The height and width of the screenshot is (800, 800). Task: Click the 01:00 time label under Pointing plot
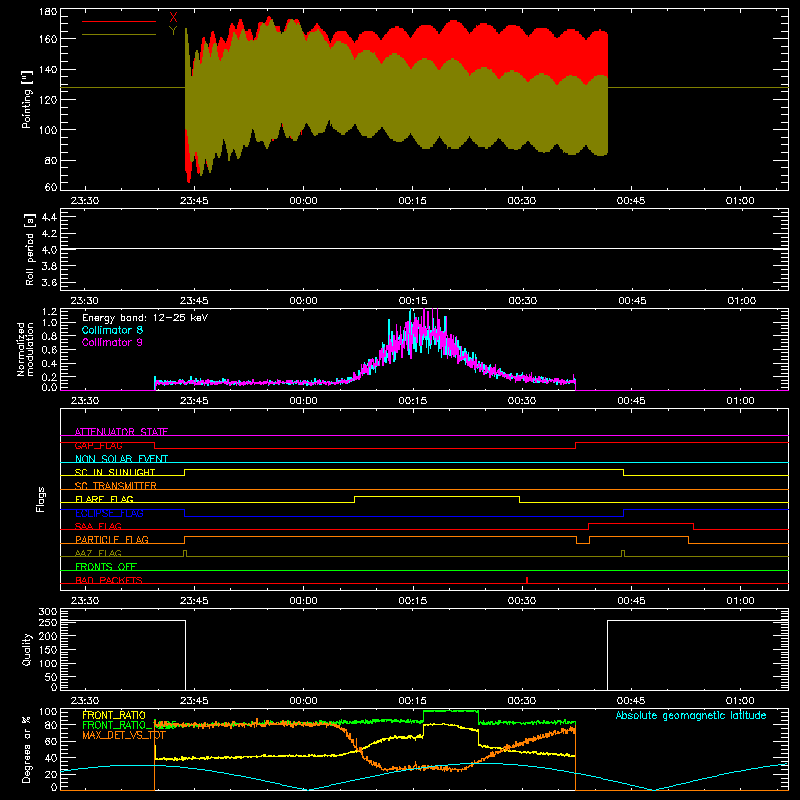pos(740,201)
